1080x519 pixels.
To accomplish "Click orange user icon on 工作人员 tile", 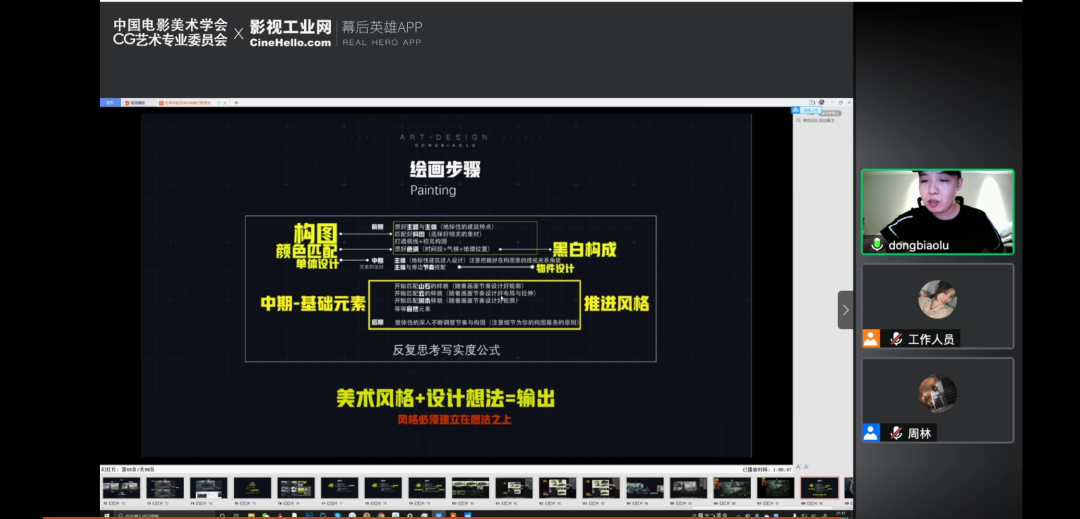I will (x=871, y=339).
